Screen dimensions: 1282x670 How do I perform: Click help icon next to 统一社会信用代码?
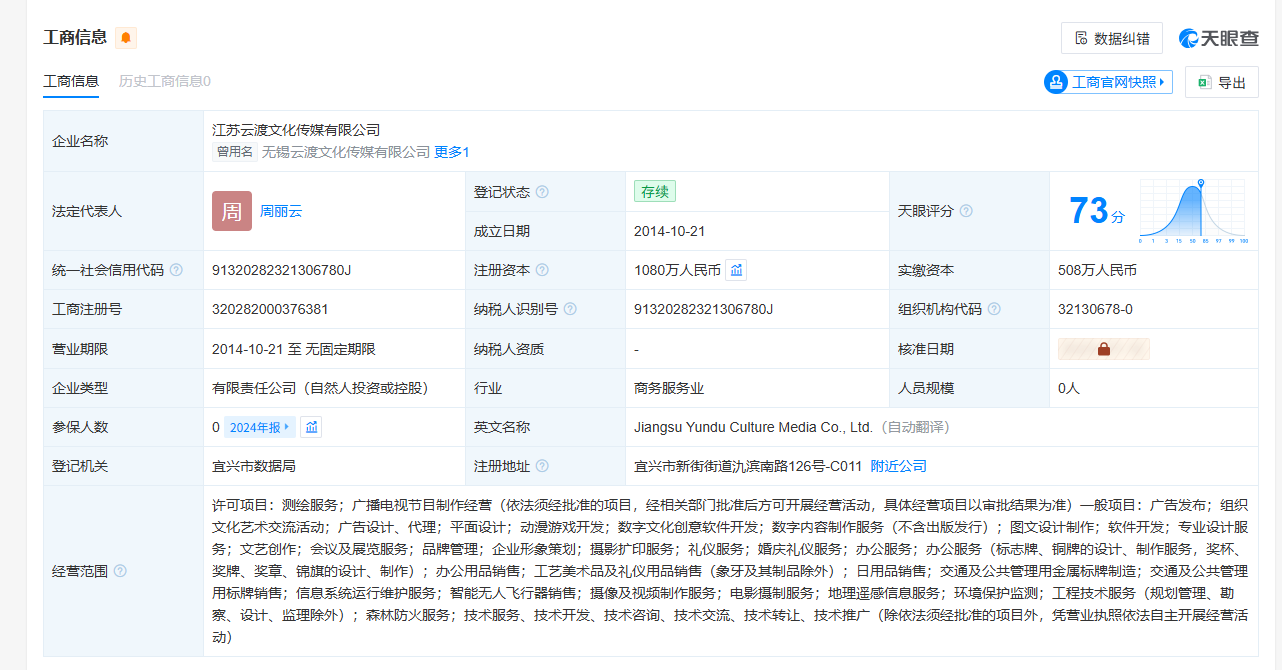pos(176,270)
